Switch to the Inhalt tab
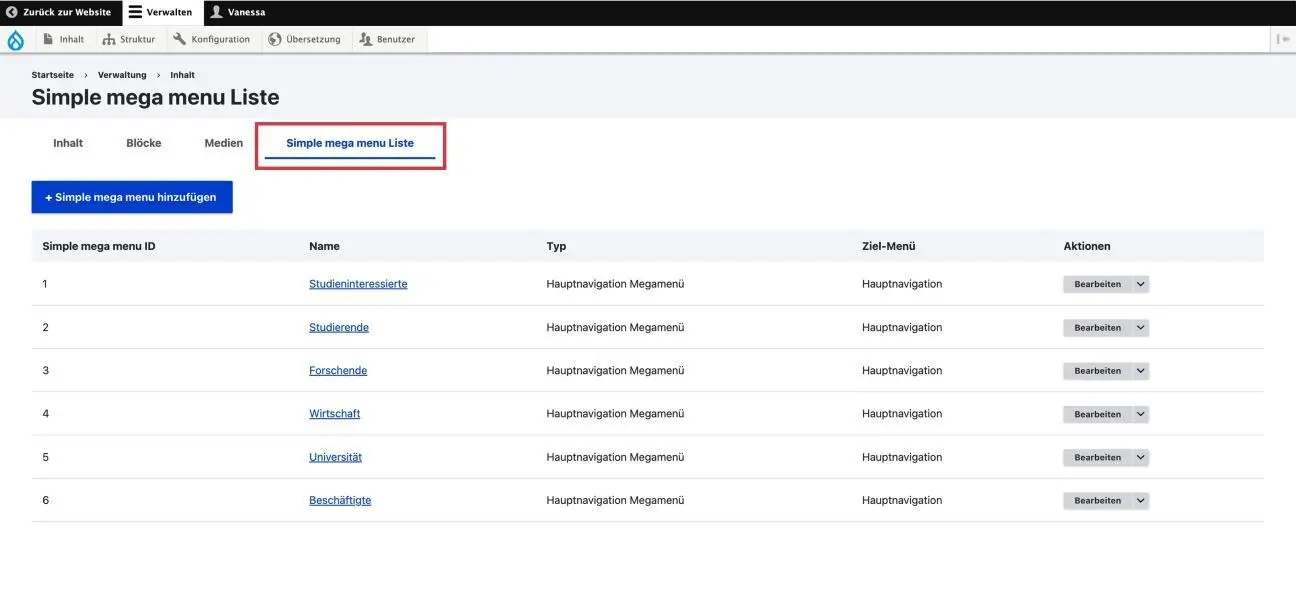1296x592 pixels. (67, 142)
